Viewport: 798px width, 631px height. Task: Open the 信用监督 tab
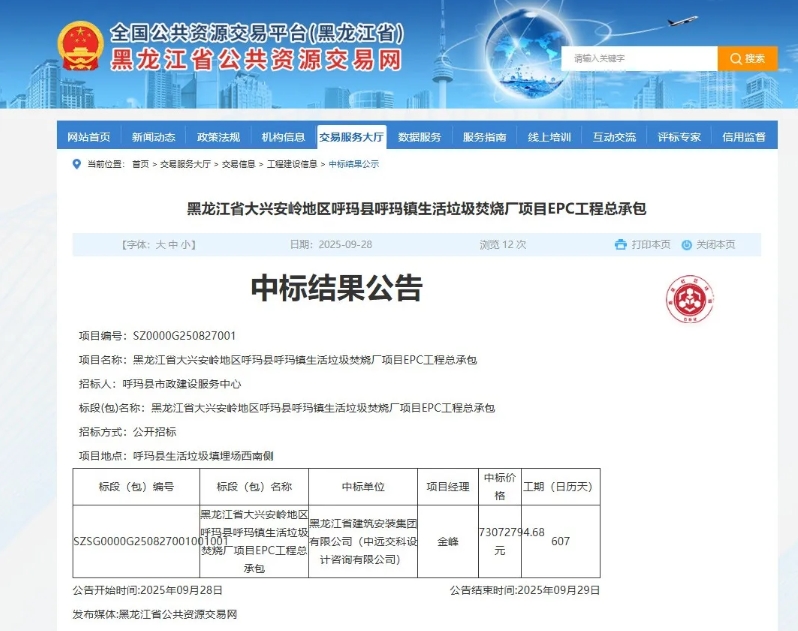pyautogui.click(x=743, y=137)
